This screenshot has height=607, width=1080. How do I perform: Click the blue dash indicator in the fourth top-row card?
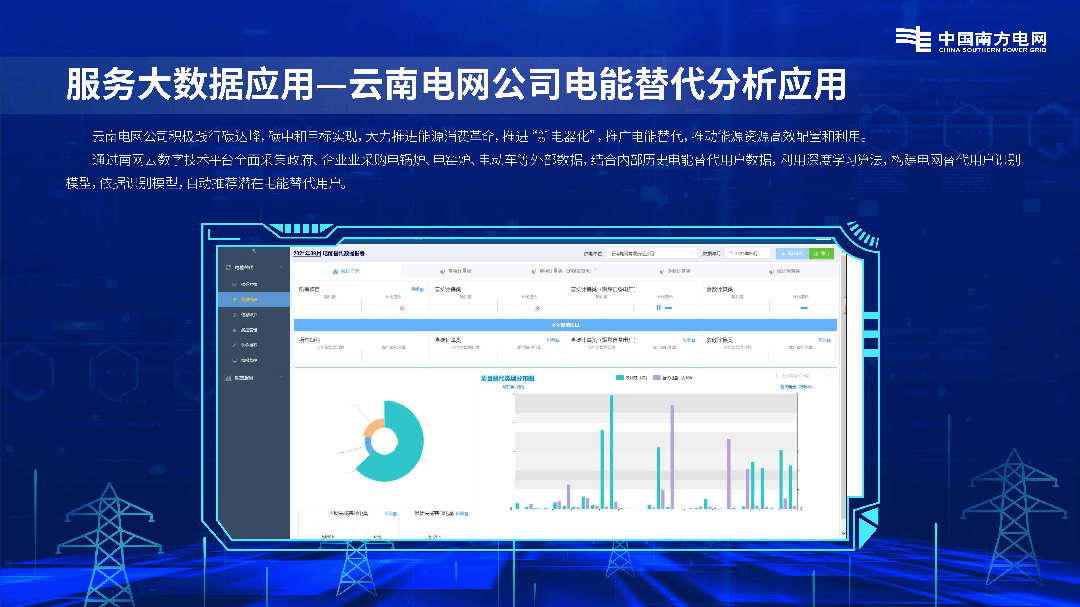point(804,308)
